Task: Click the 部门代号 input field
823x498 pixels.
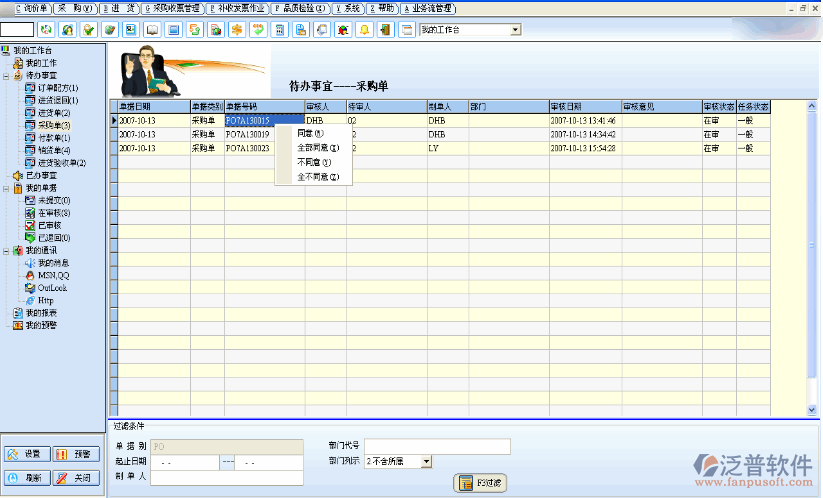Action: (x=437, y=446)
